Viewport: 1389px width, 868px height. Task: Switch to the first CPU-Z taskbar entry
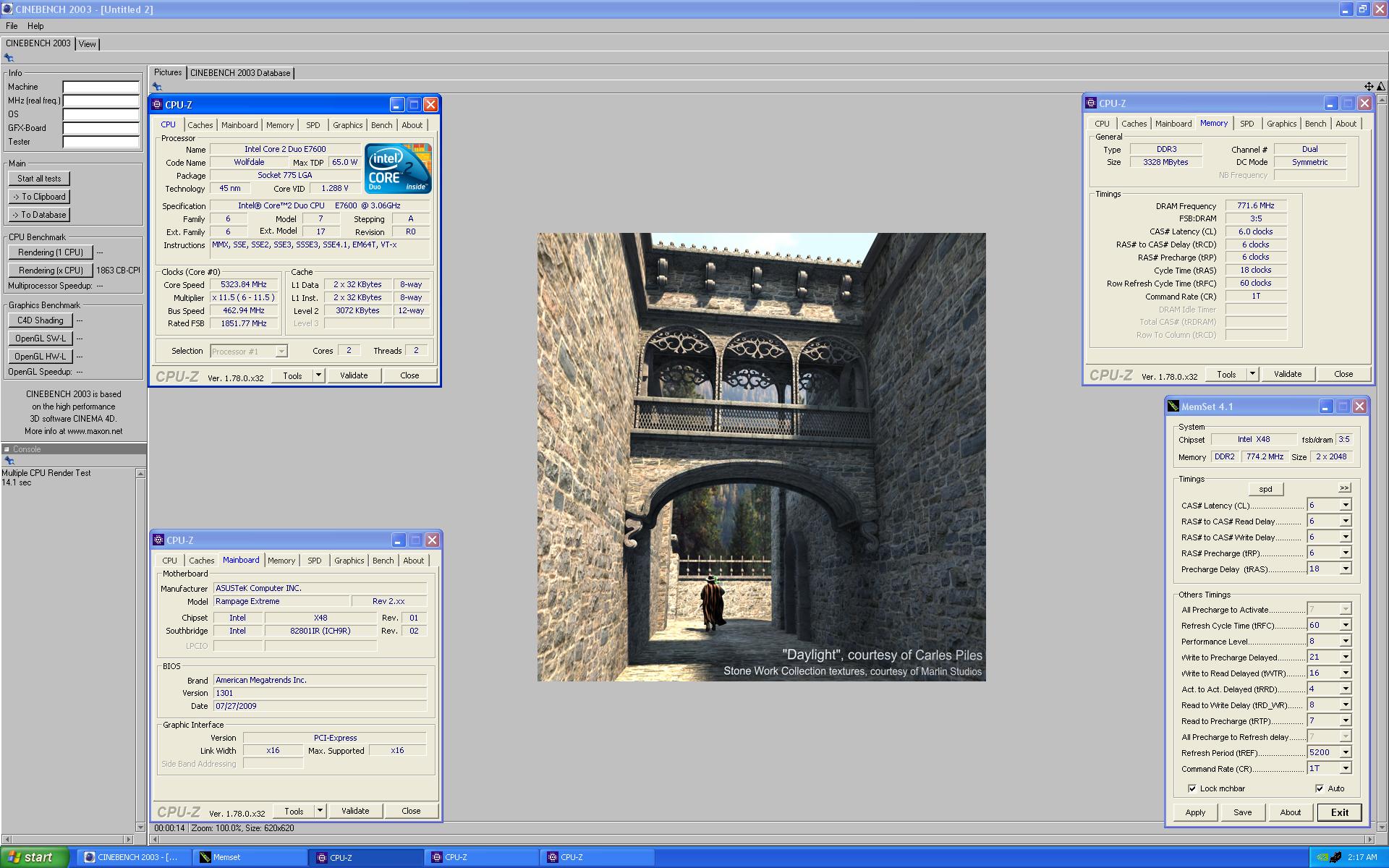coord(366,857)
